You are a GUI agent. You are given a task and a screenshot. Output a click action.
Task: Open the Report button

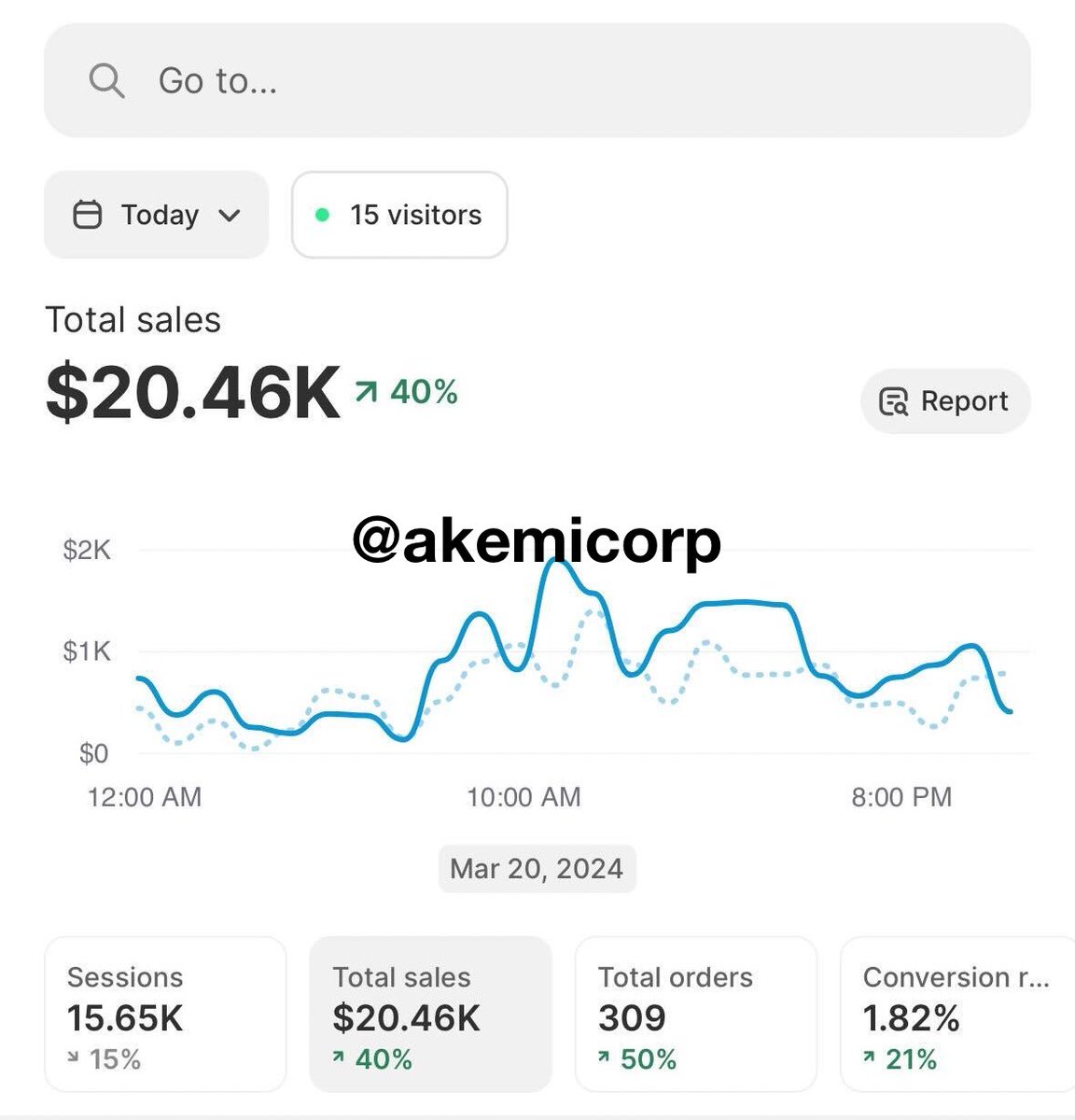coord(945,401)
